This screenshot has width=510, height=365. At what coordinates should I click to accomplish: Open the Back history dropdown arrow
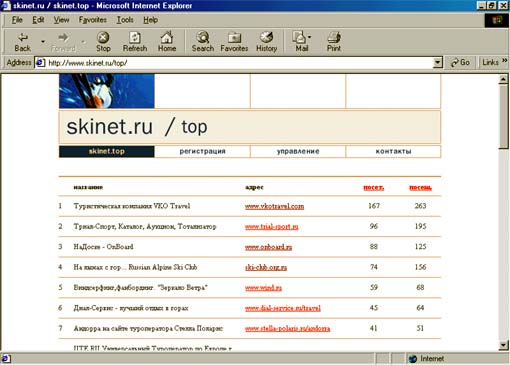point(43,42)
